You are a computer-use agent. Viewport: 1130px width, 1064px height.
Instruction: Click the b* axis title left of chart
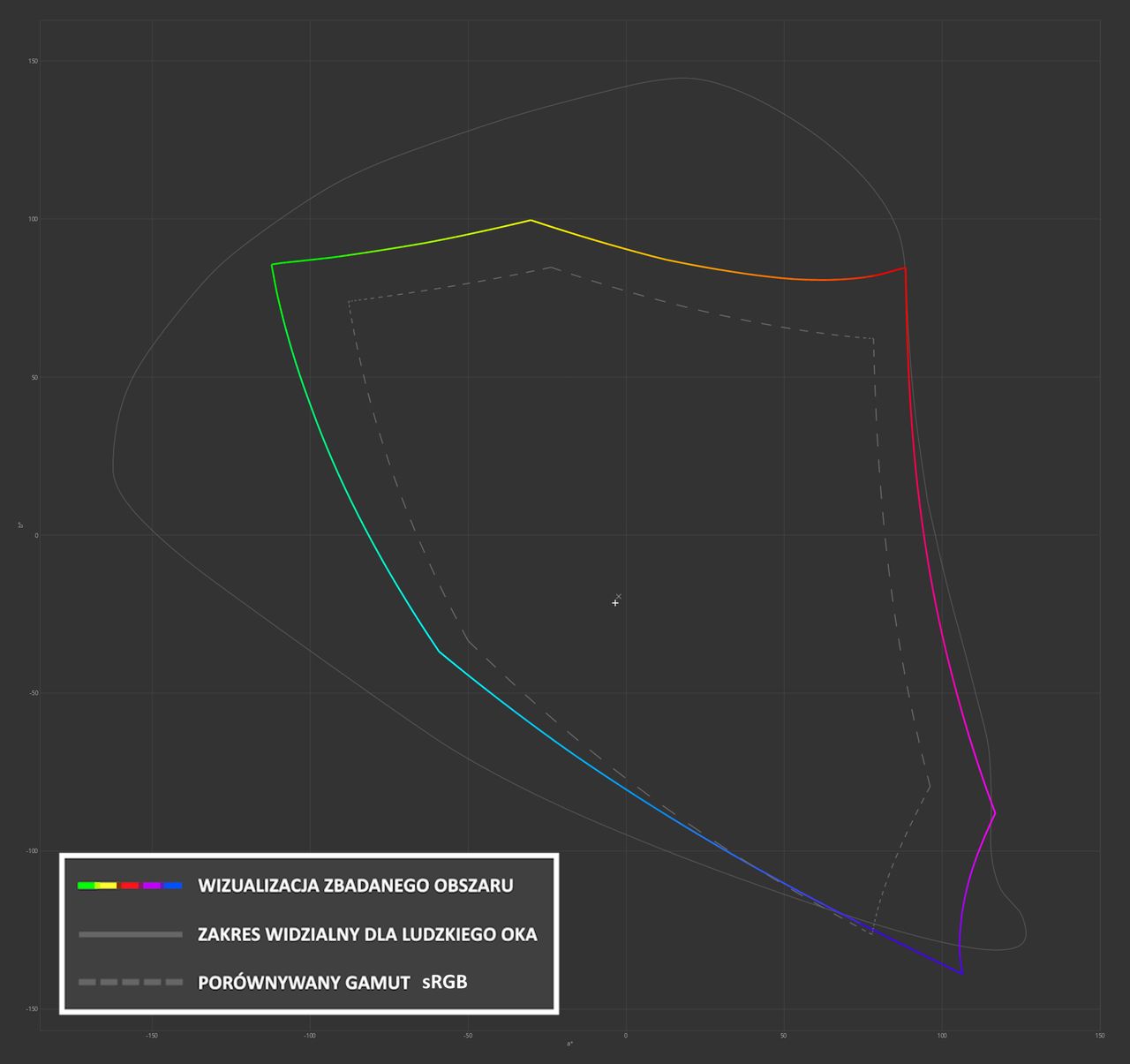(x=19, y=525)
